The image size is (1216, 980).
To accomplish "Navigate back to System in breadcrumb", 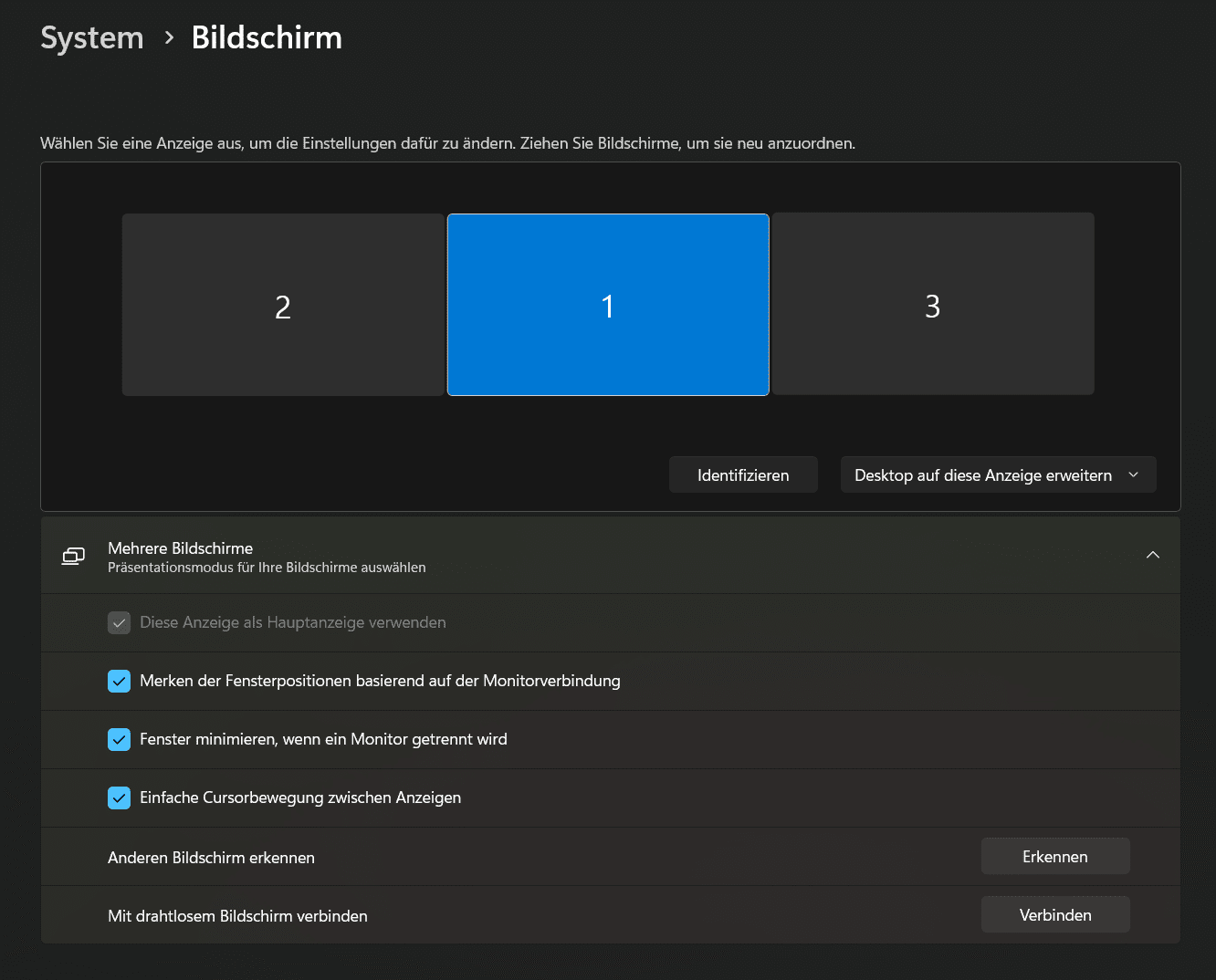I will tap(92, 37).
